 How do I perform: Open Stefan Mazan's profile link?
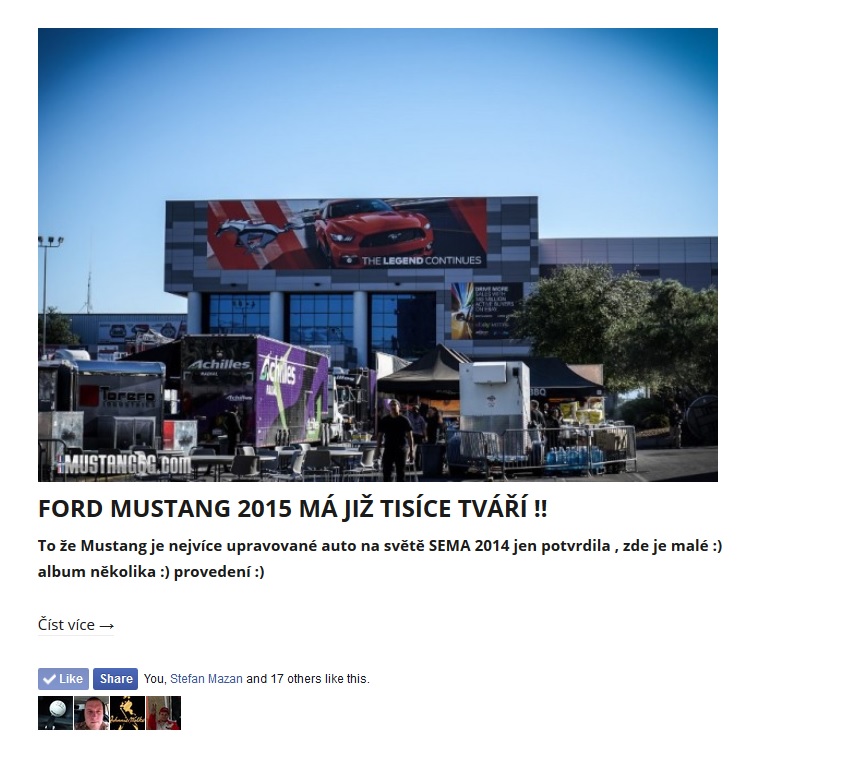point(206,679)
